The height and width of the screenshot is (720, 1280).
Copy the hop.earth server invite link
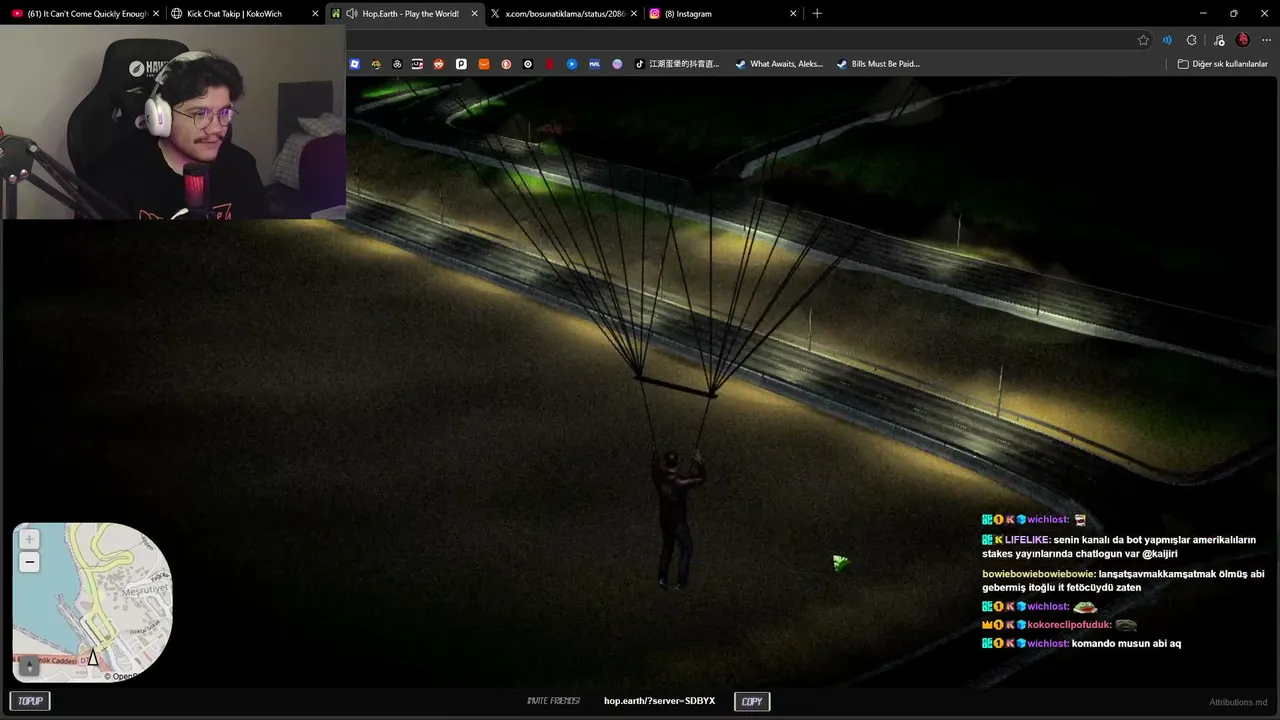(x=752, y=701)
